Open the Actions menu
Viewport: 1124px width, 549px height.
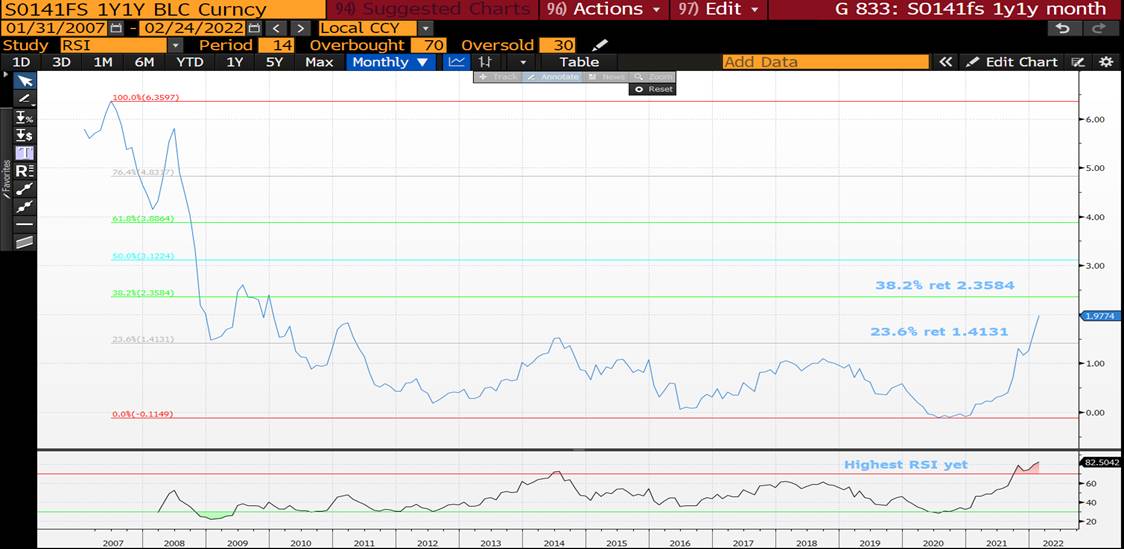(603, 9)
